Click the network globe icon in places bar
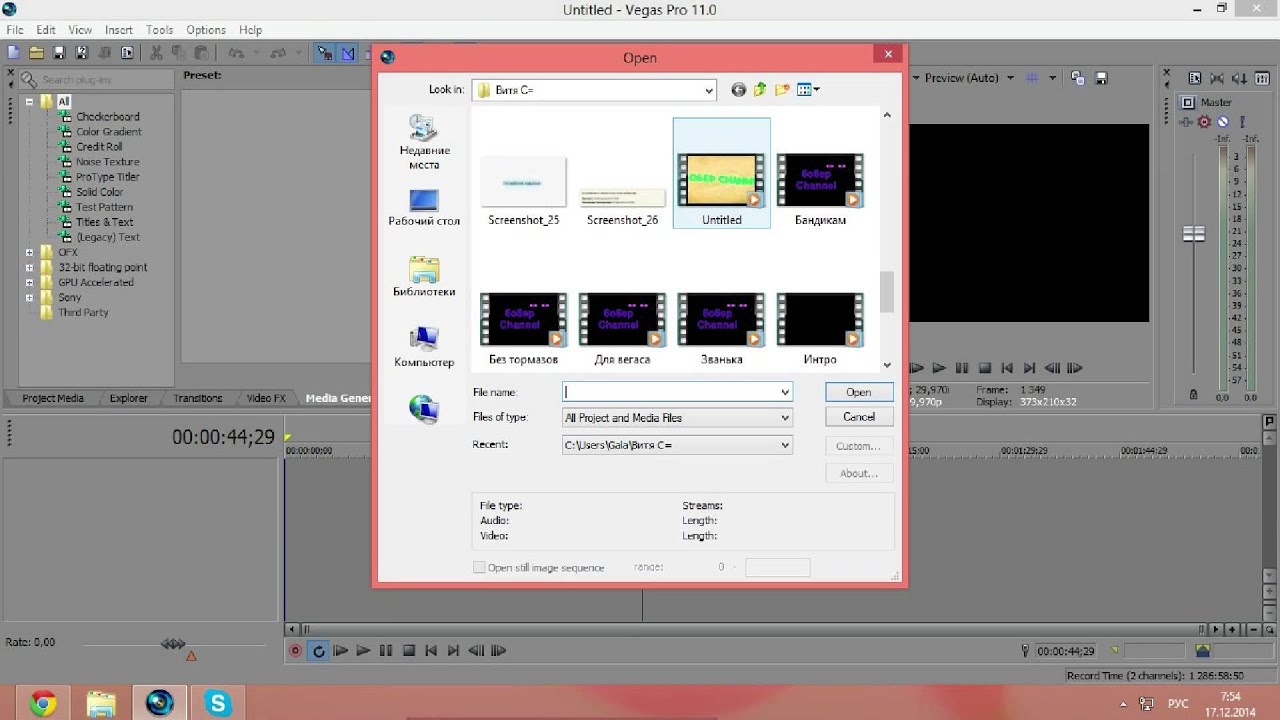The width and height of the screenshot is (1280, 720). pos(424,407)
